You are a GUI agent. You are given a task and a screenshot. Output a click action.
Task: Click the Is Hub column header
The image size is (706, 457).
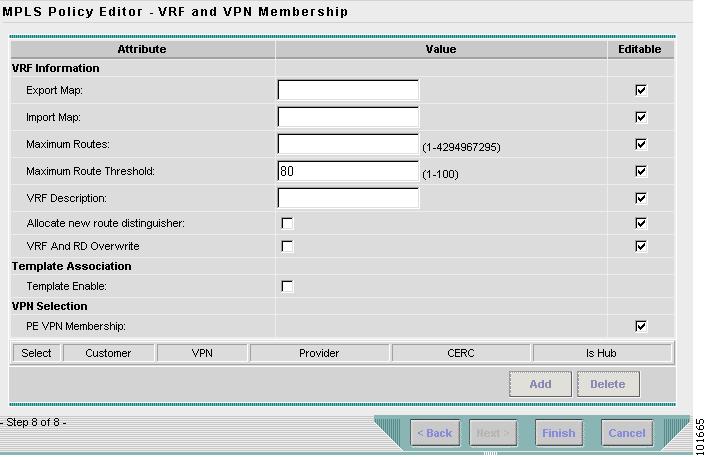click(x=601, y=353)
